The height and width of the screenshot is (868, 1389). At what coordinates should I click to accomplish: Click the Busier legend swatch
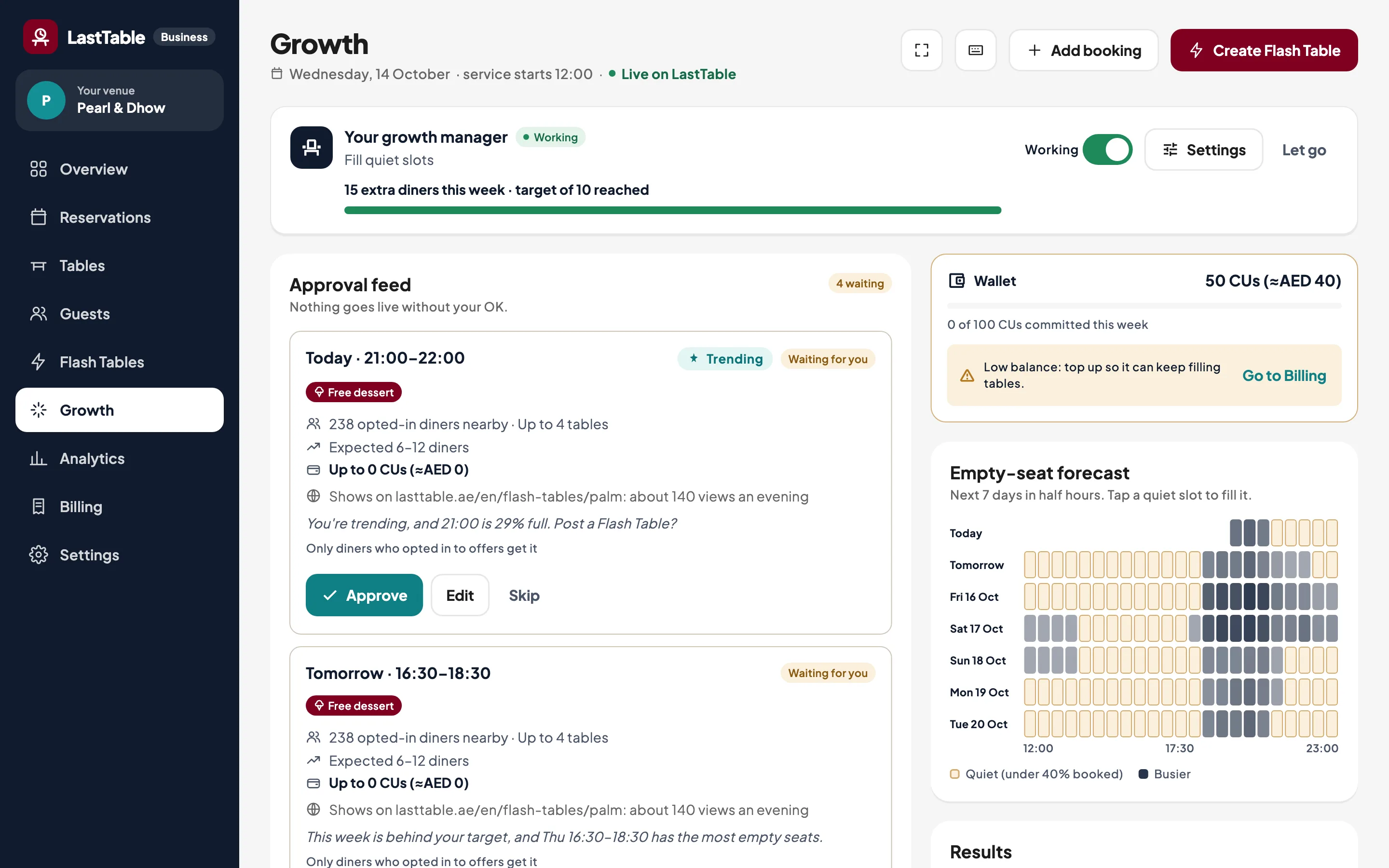point(1144,774)
